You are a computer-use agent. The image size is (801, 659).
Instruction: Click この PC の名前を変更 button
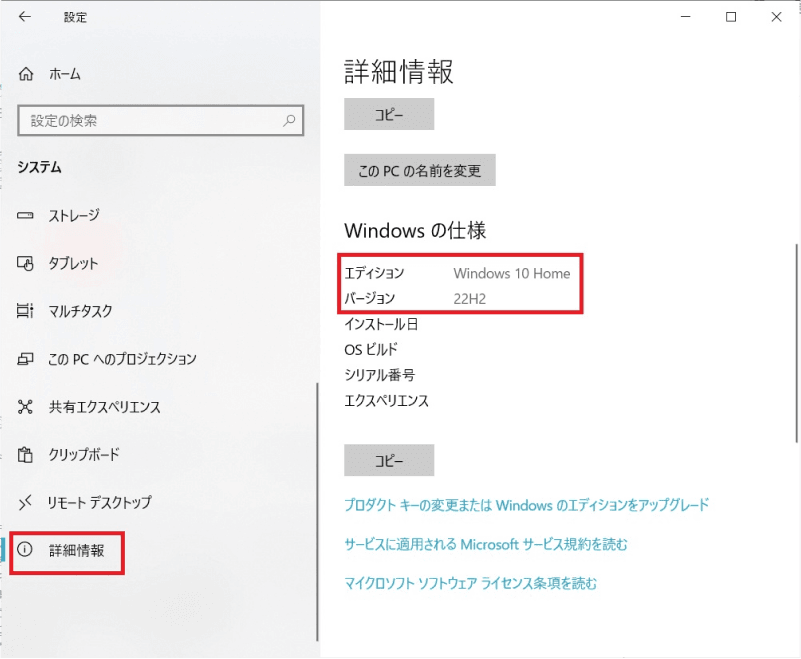[419, 170]
